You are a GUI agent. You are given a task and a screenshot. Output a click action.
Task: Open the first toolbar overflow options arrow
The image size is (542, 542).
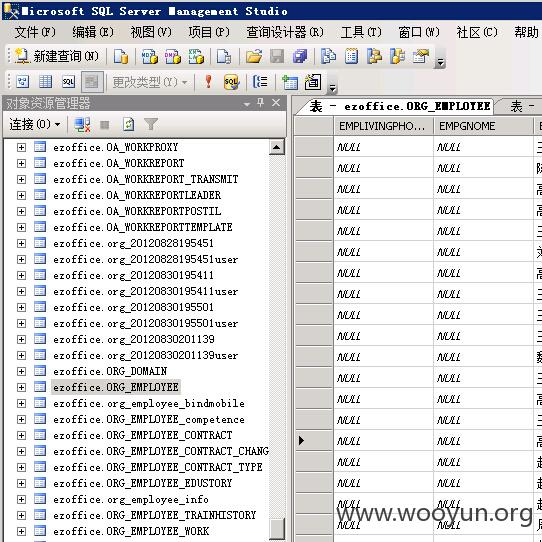[x=440, y=62]
